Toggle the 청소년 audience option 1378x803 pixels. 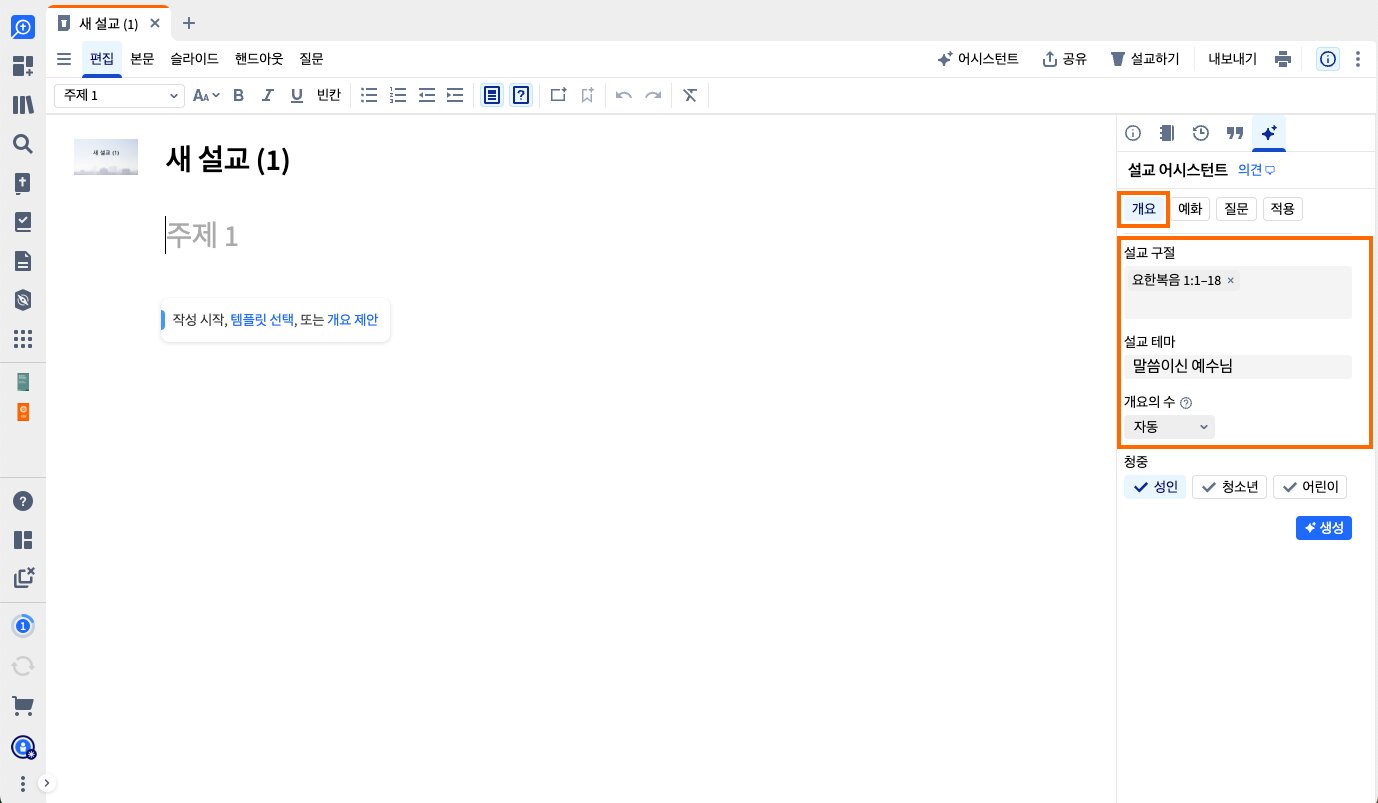click(1230, 487)
